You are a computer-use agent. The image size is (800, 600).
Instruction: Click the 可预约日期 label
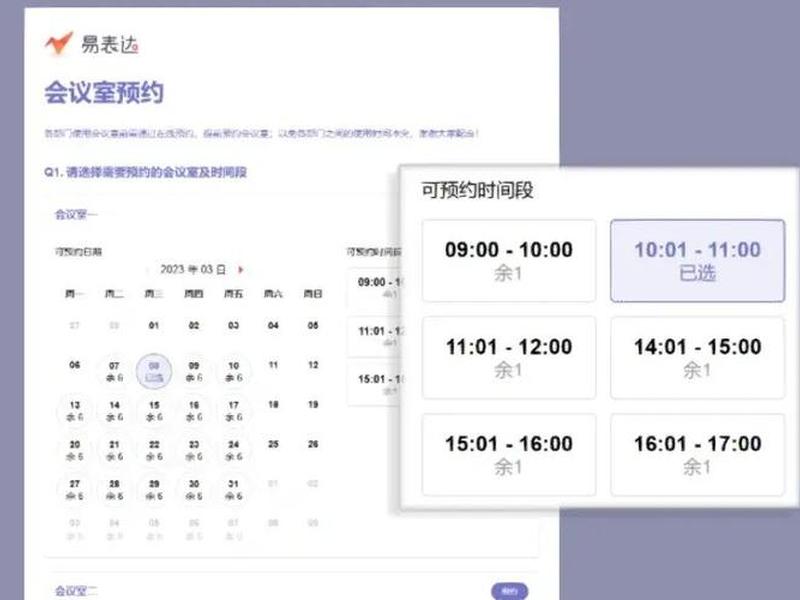coord(79,252)
